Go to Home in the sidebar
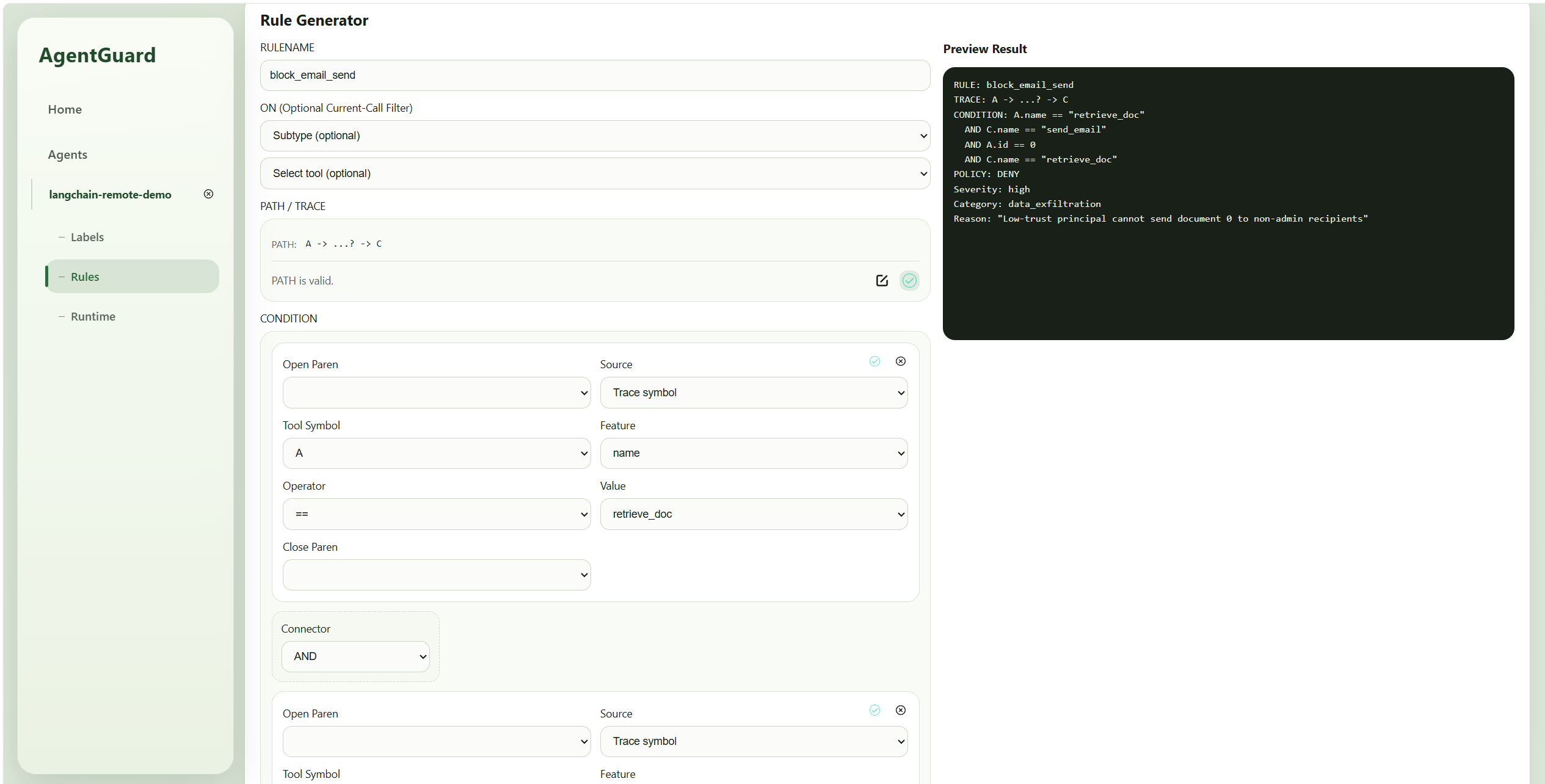Screen dimensions: 1545x784 (x=65, y=109)
